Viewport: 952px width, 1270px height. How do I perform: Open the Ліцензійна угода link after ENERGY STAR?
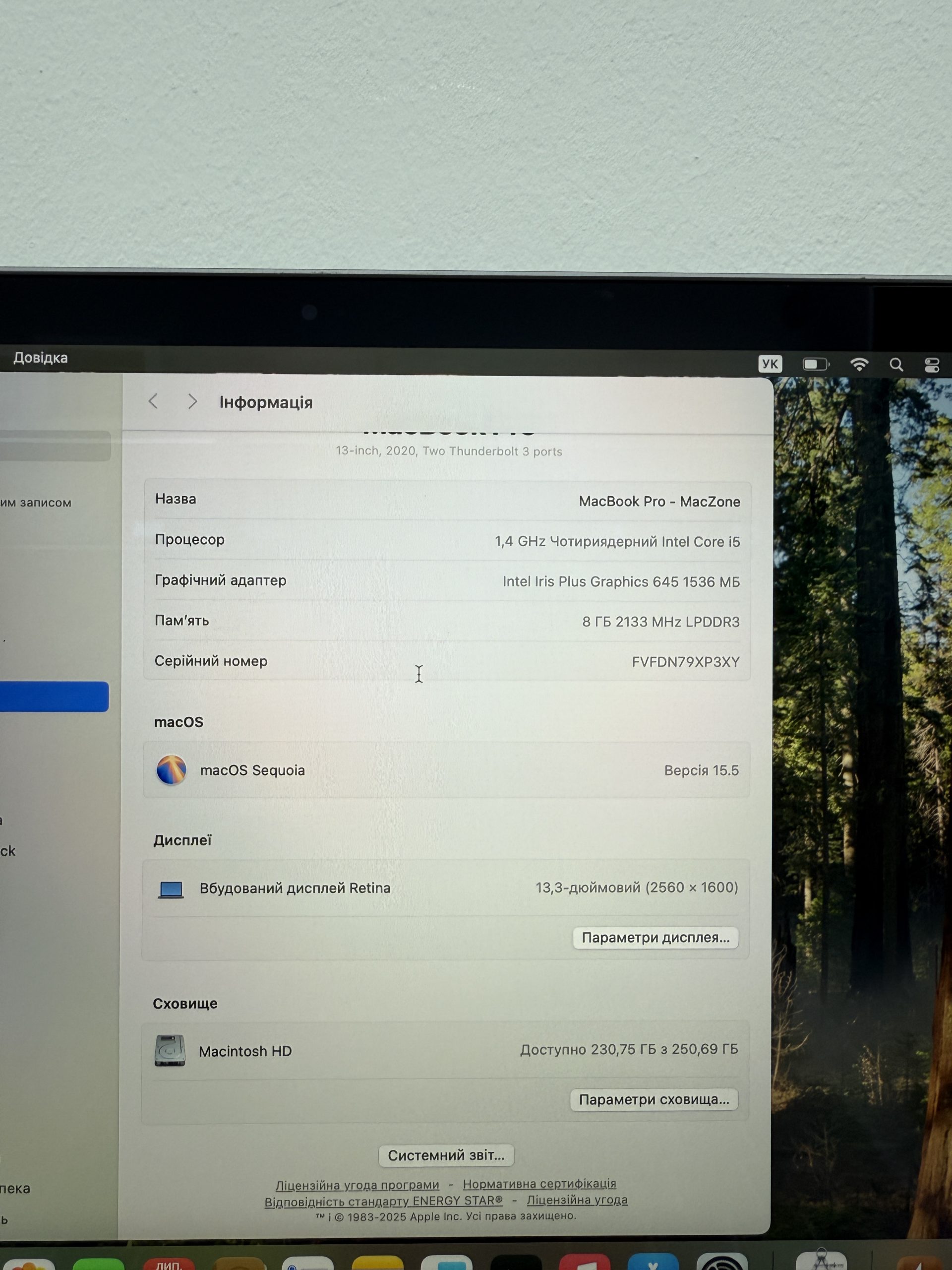[577, 1200]
